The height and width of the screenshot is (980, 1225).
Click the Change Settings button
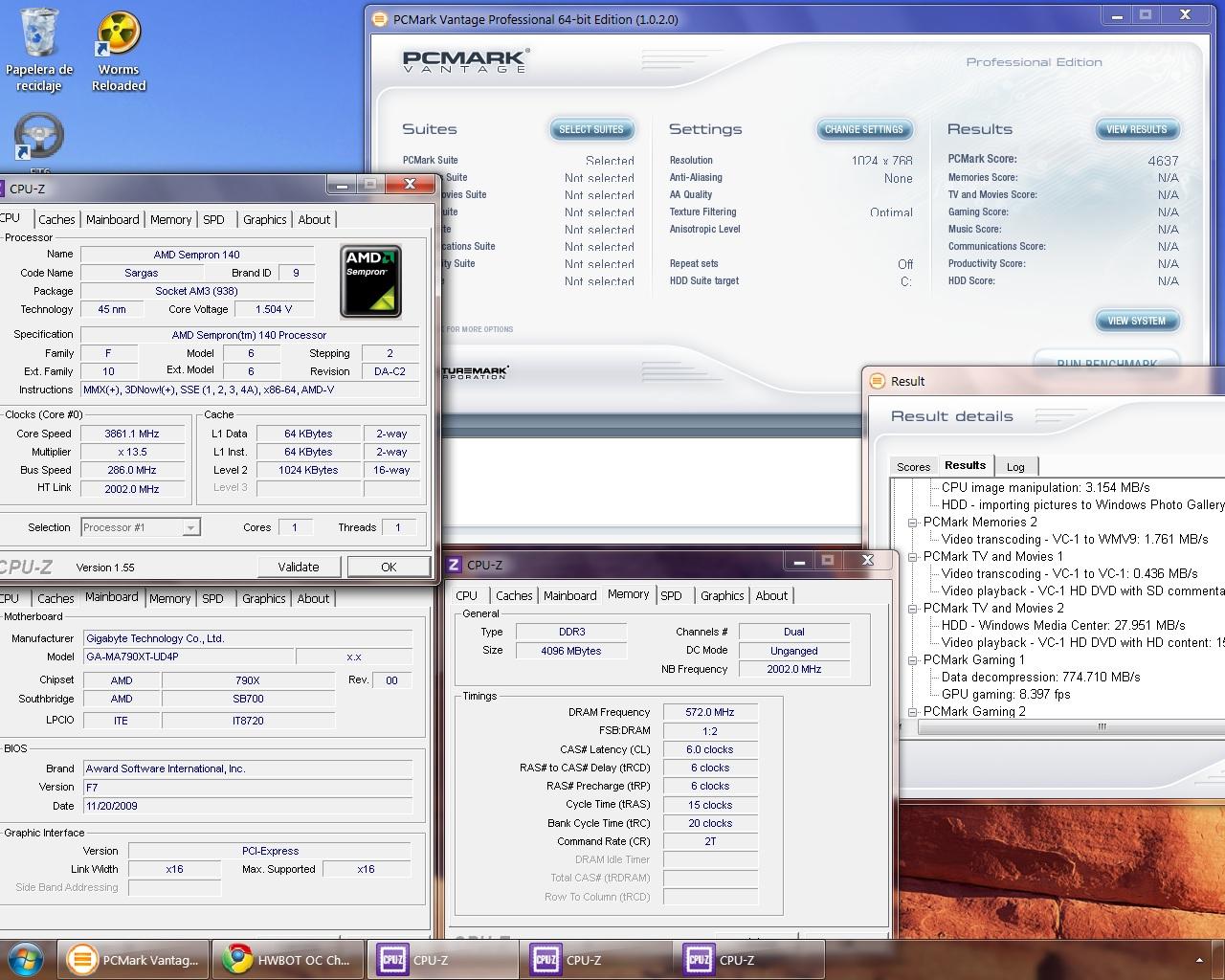coord(864,129)
